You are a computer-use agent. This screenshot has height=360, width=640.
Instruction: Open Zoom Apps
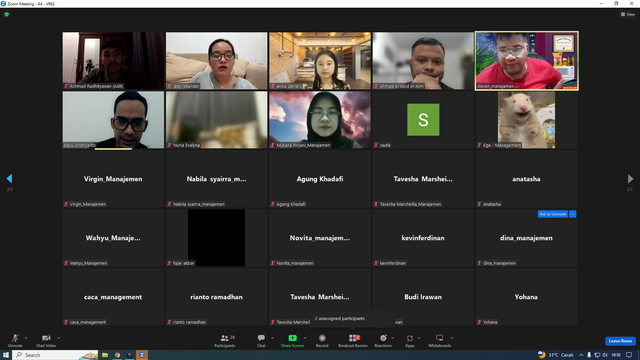click(410, 340)
